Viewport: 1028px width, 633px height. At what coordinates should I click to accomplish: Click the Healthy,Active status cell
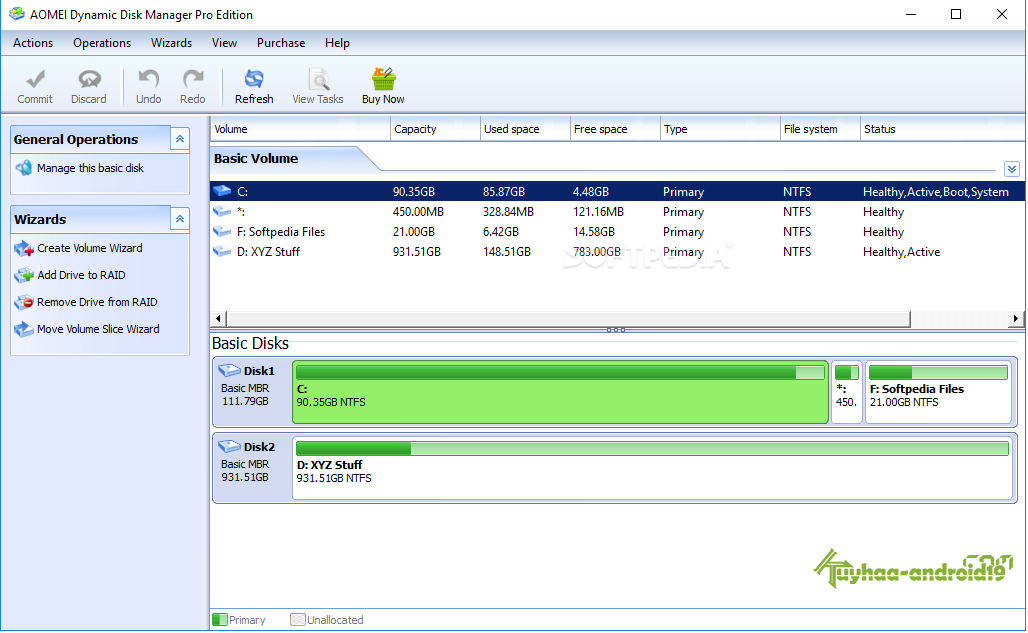(901, 252)
